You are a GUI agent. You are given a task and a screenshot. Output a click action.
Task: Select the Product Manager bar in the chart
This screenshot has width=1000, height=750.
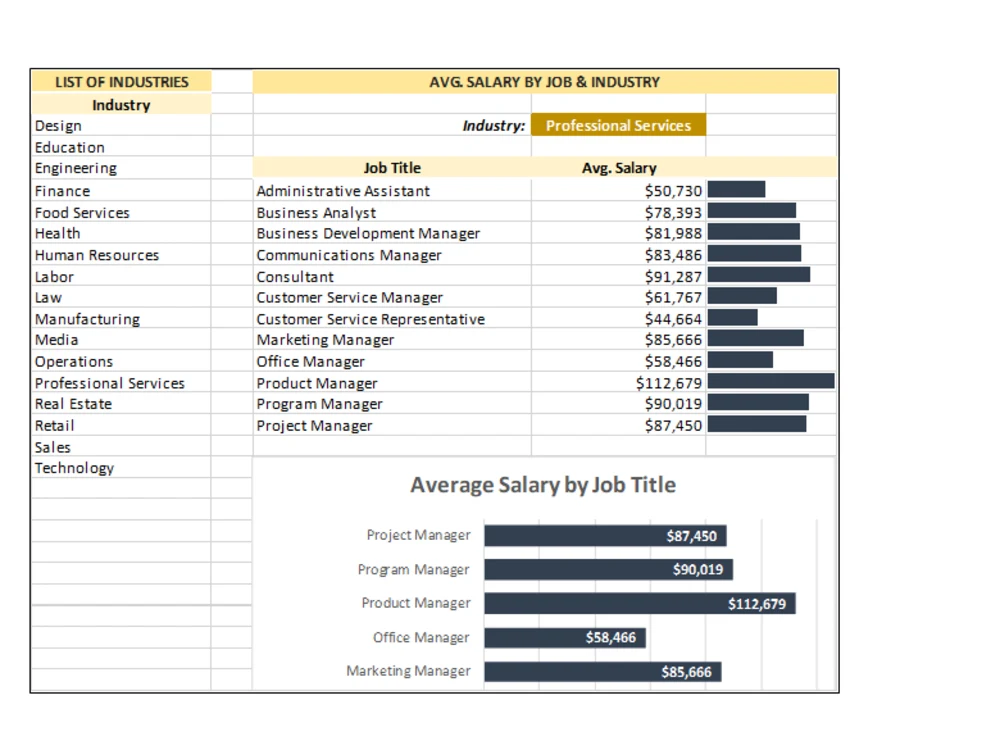(640, 603)
